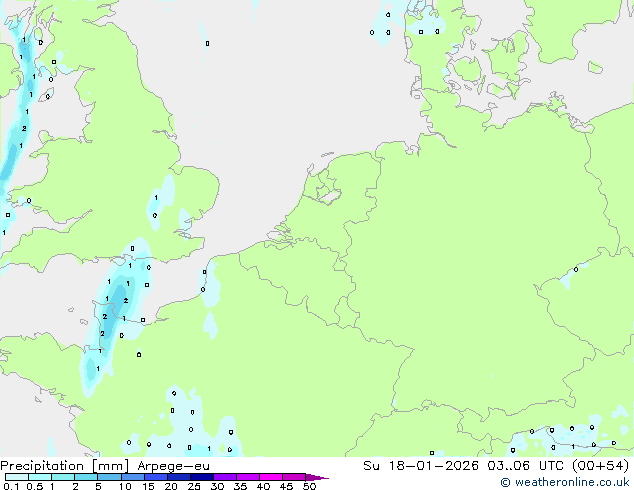Click the 40–45 mm magenta legend swatch
Viewport: 634px width, 490px height.
coord(271,477)
